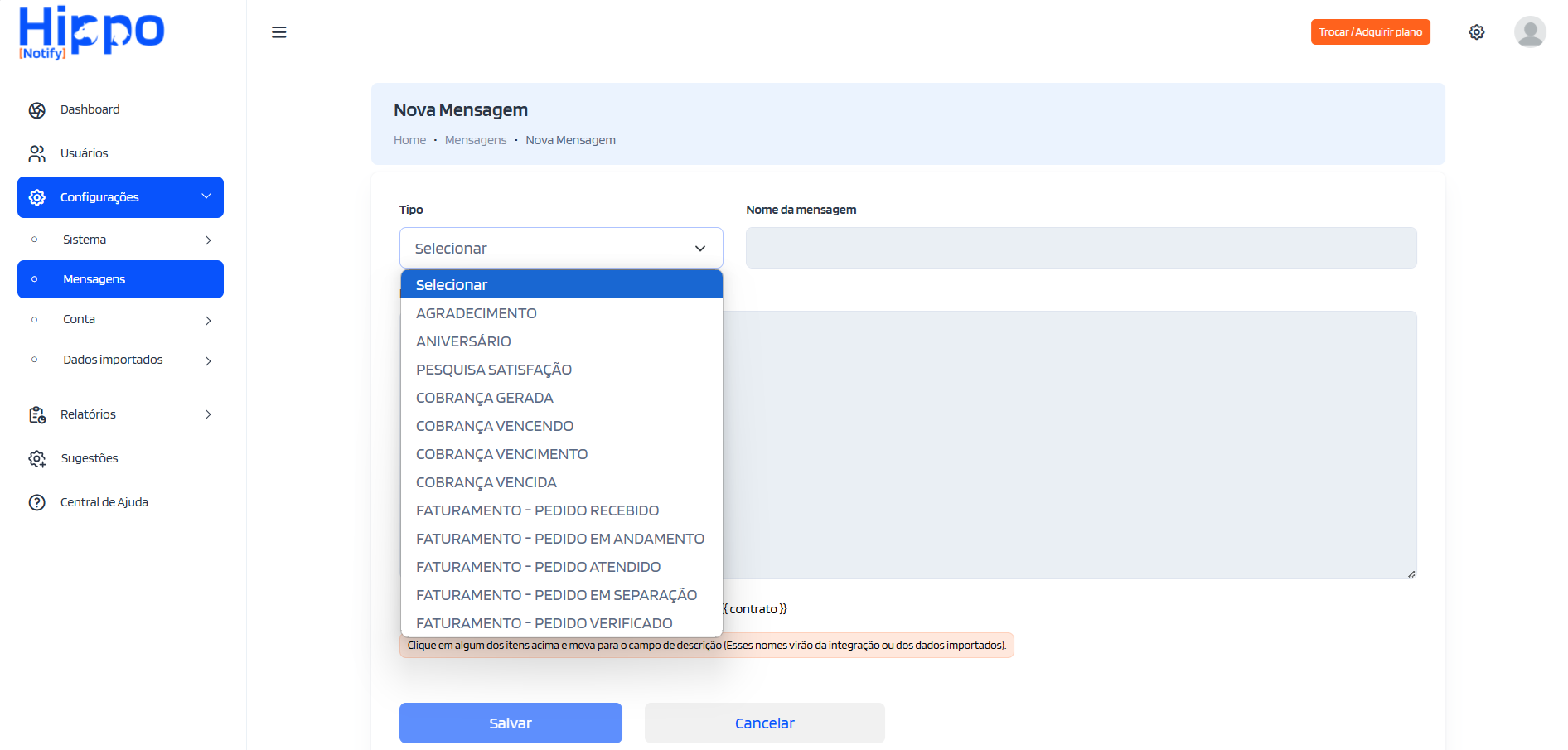The height and width of the screenshot is (750, 1568).
Task: Click the Usuários people icon in sidebar
Action: pos(36,152)
